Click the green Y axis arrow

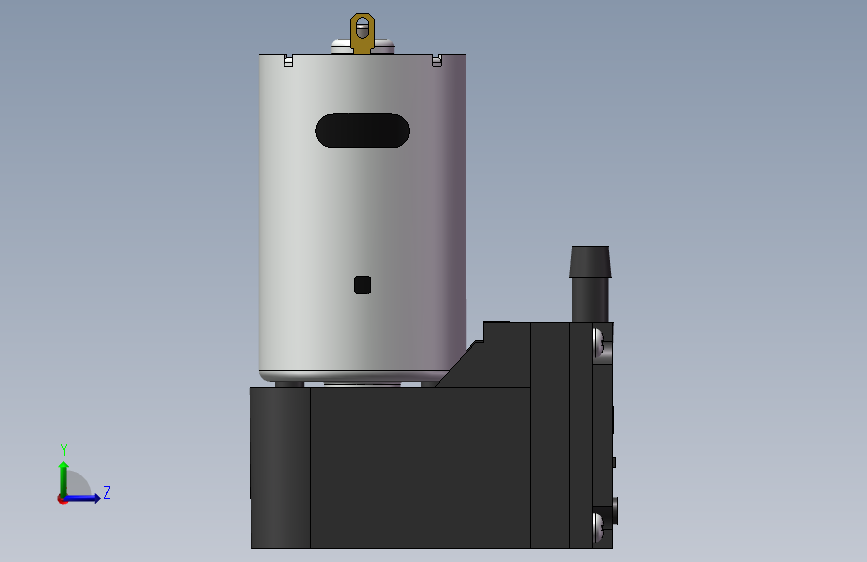(64, 479)
